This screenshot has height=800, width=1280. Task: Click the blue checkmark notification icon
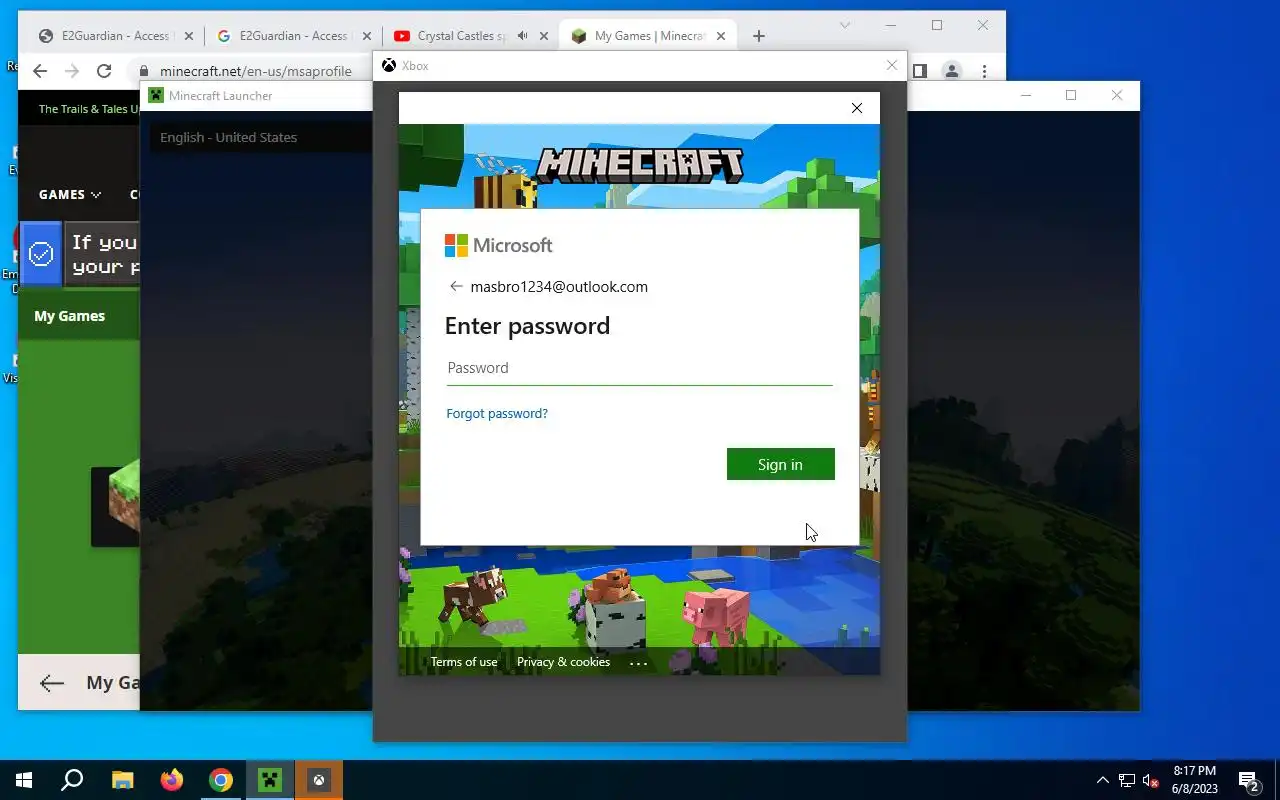41,254
